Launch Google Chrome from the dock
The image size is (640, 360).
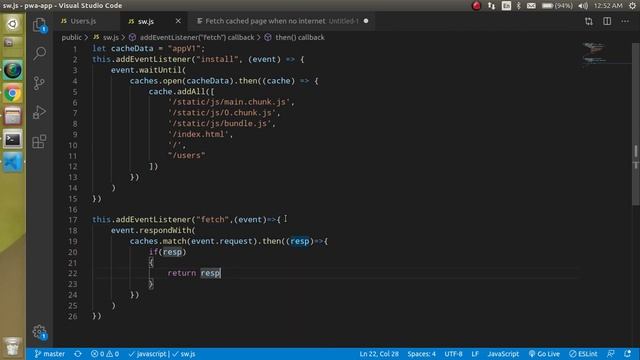tap(12, 94)
